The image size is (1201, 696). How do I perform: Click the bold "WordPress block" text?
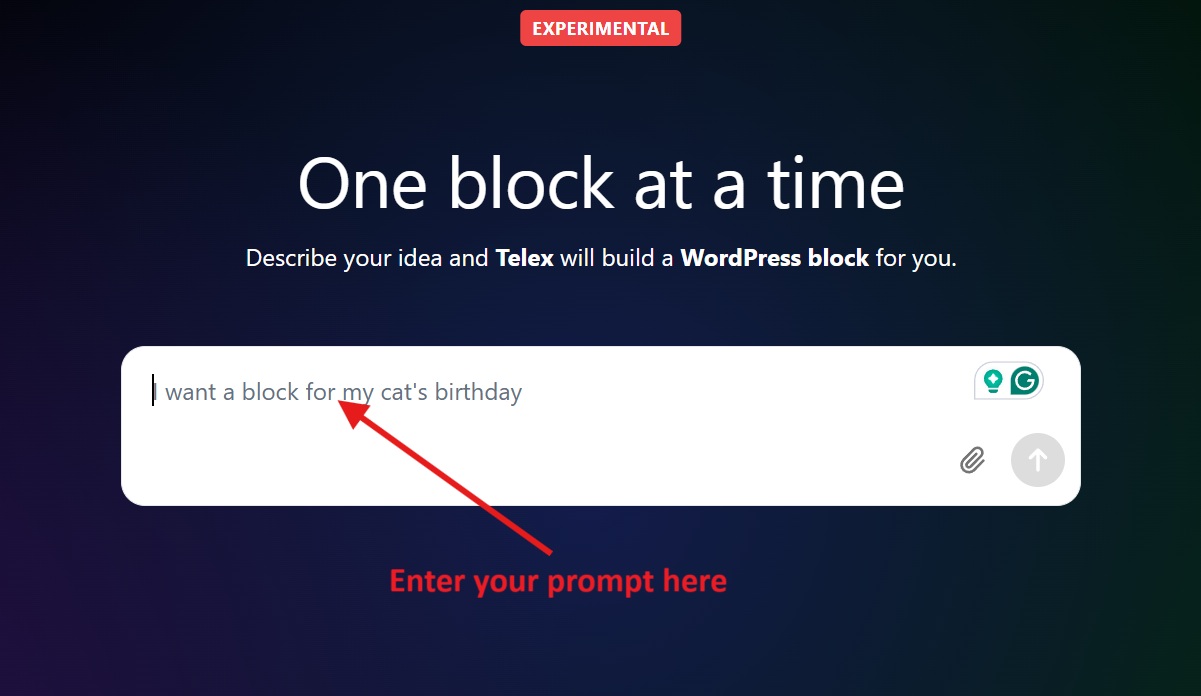(774, 258)
